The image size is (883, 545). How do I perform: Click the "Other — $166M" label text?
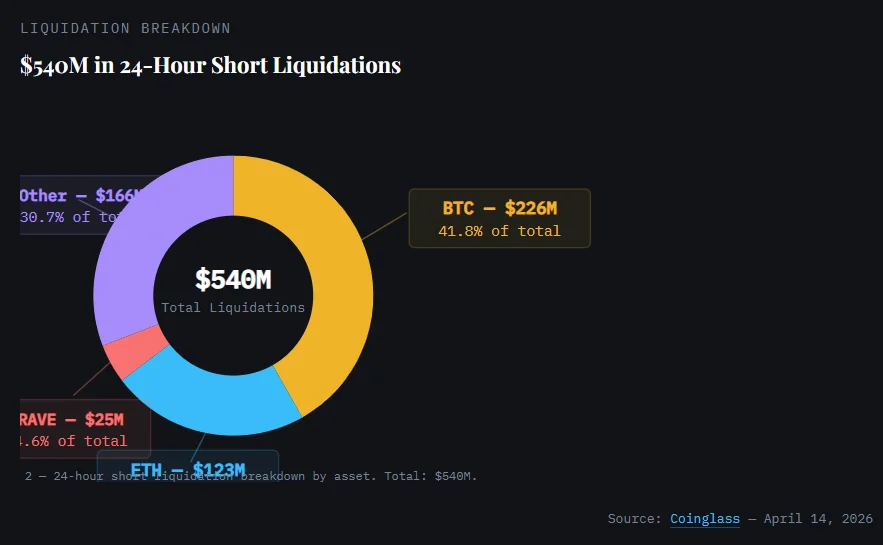(x=82, y=196)
